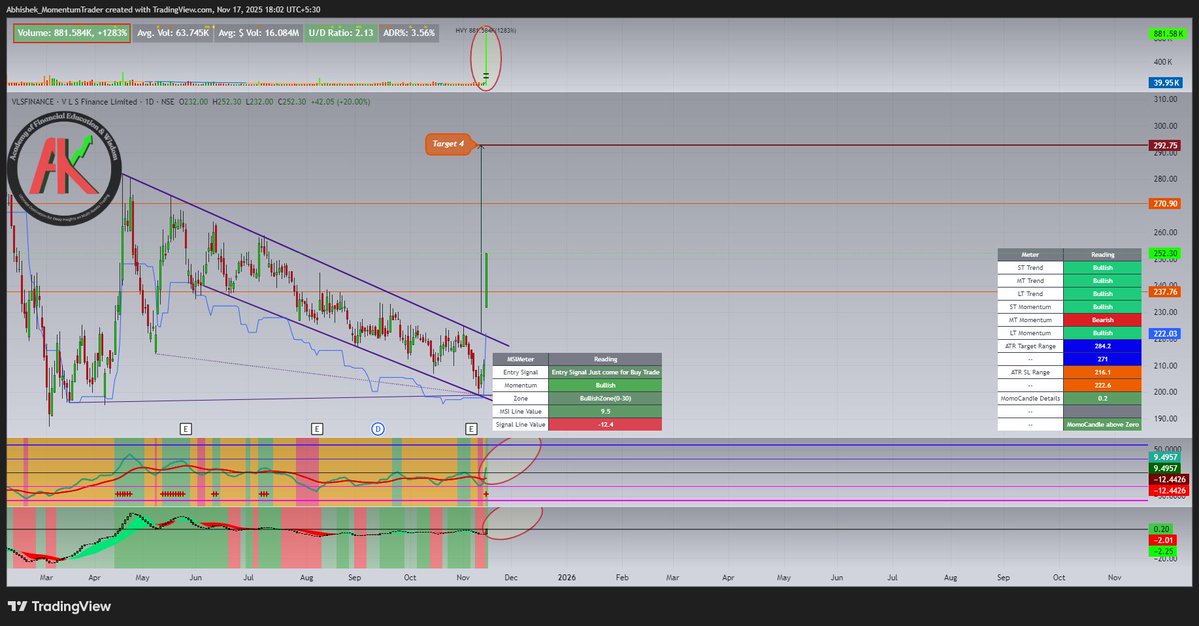The height and width of the screenshot is (626, 1199).
Task: Click the Dec label on the time axis
Action: pyautogui.click(x=510, y=577)
